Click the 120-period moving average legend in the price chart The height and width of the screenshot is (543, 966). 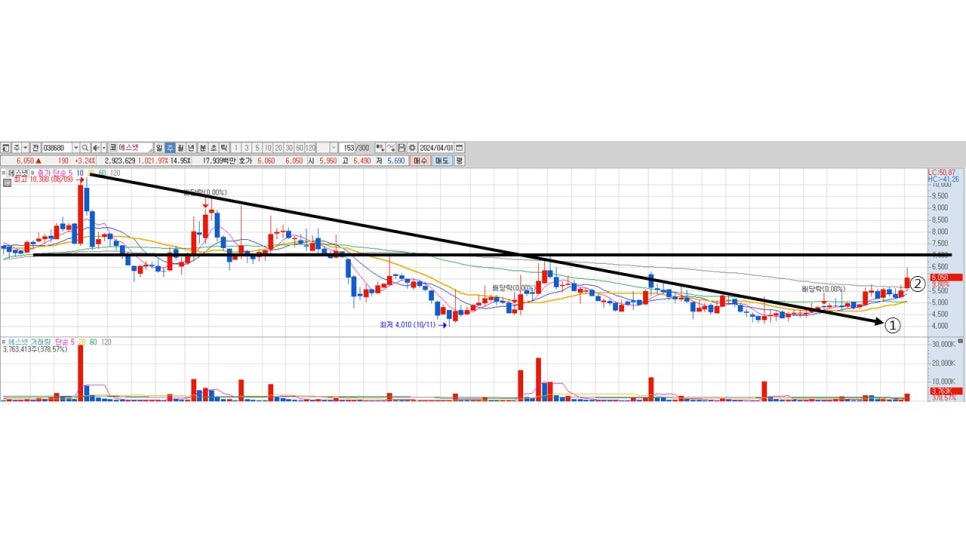click(115, 173)
